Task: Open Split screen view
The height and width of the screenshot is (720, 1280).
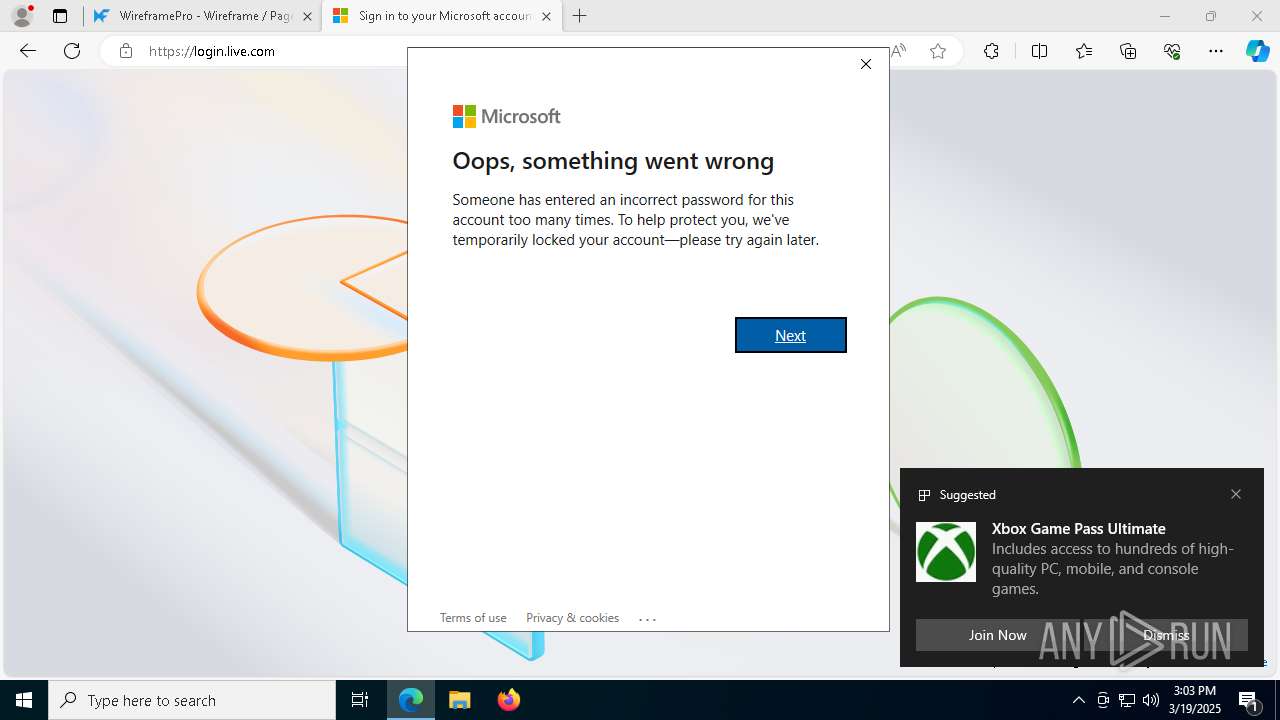Action: [1039, 51]
